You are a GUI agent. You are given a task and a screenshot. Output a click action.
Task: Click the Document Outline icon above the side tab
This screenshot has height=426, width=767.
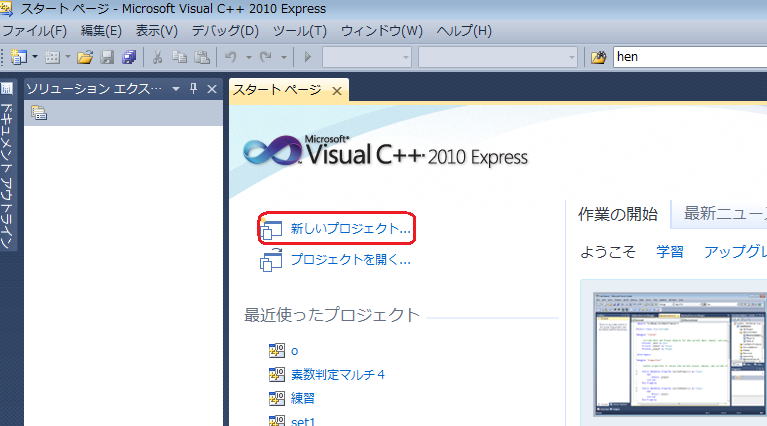tap(7, 89)
